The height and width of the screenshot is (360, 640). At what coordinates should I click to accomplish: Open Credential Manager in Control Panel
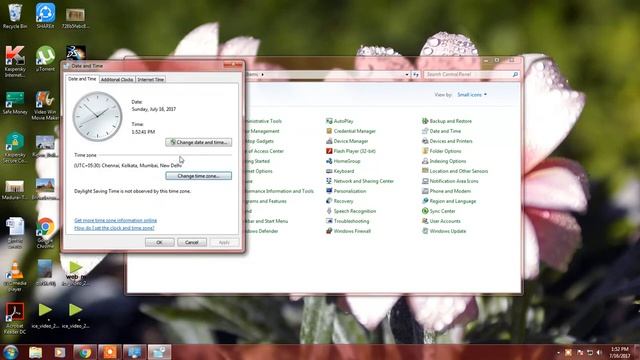tap(351, 131)
